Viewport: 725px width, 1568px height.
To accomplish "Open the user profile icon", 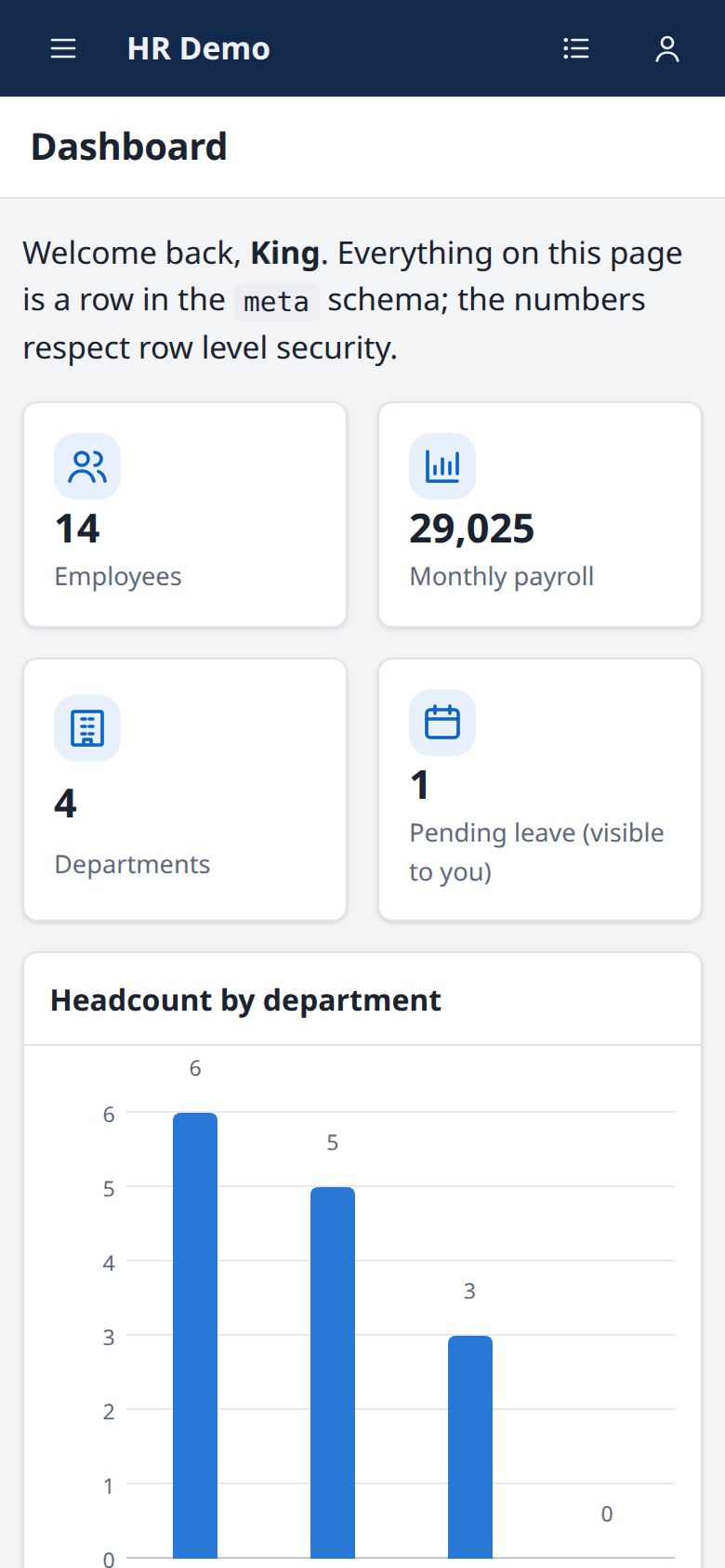I will [667, 48].
